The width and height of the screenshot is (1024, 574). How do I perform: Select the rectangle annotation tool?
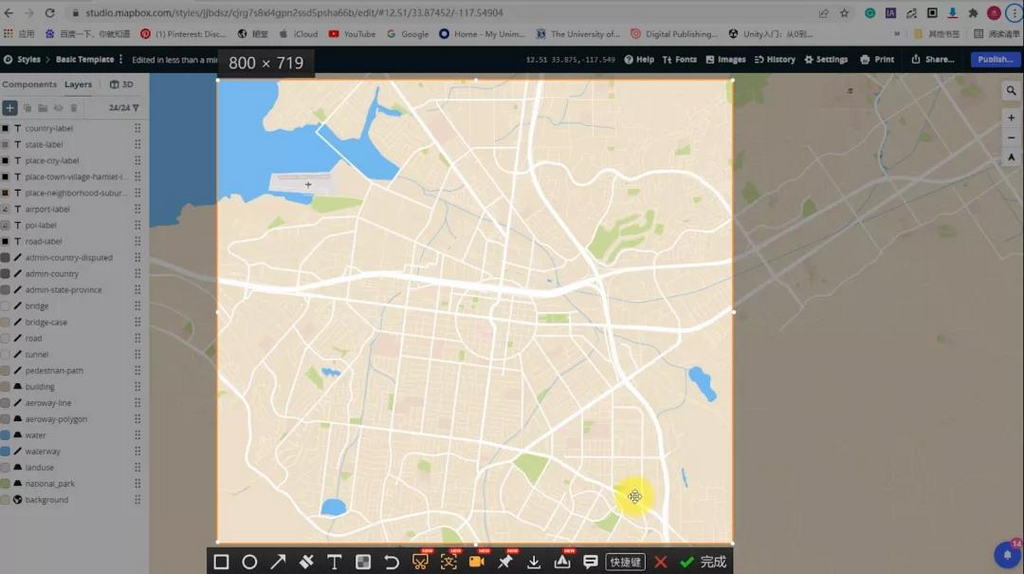(221, 562)
